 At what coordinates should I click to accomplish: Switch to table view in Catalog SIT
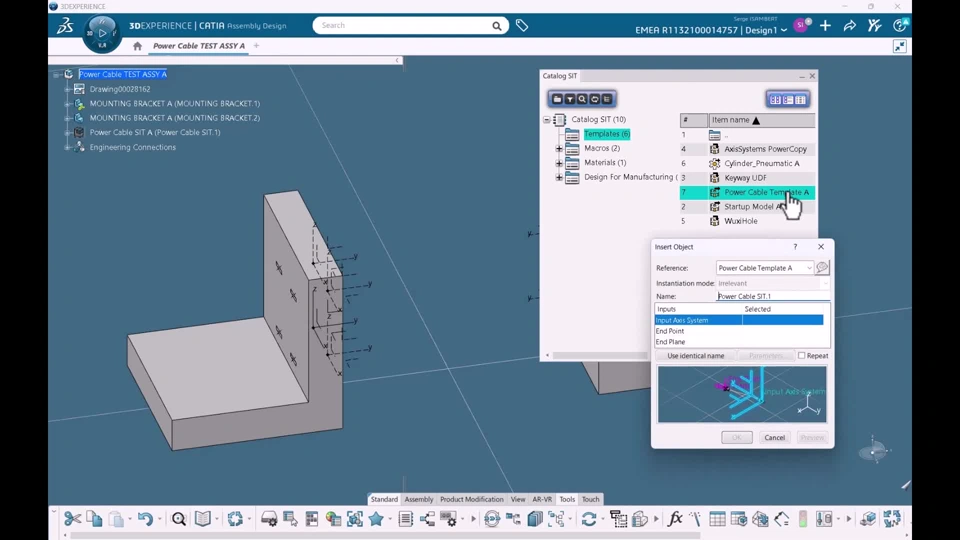[800, 100]
